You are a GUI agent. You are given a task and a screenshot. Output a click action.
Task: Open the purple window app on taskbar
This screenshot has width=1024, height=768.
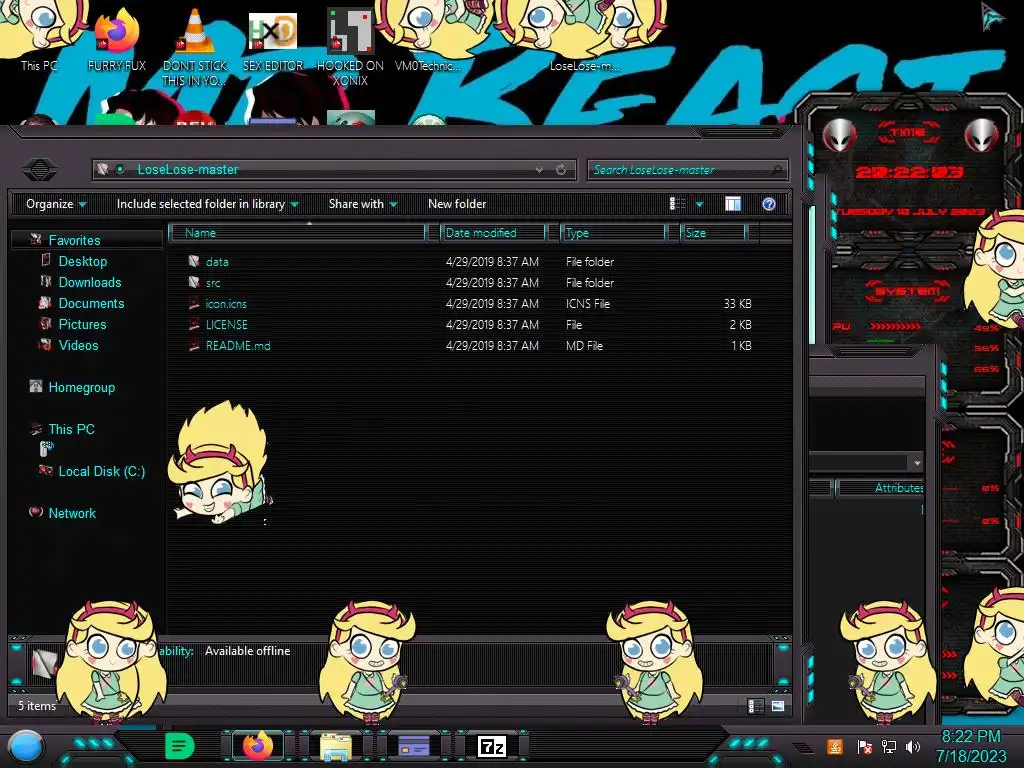coord(413,746)
